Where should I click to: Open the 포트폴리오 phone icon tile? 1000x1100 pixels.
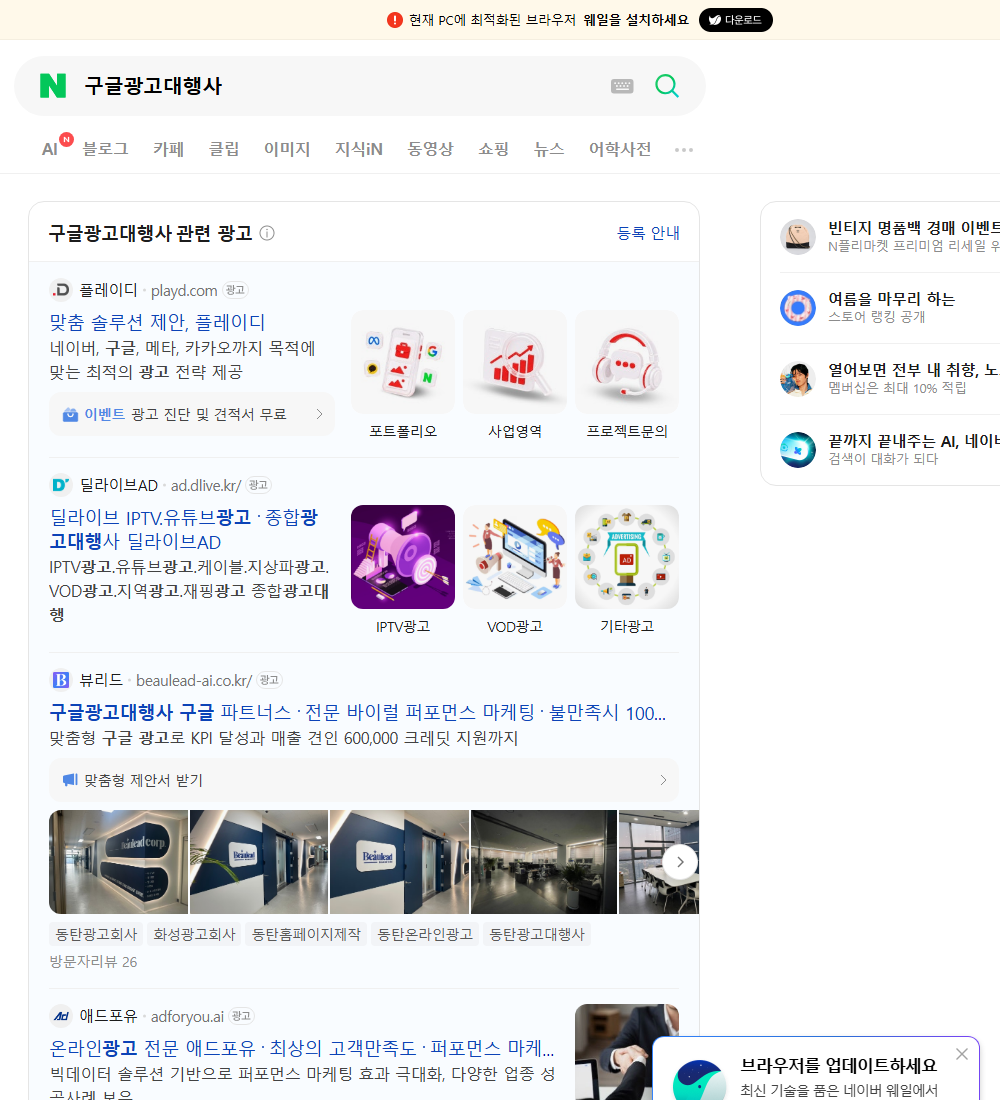[403, 362]
